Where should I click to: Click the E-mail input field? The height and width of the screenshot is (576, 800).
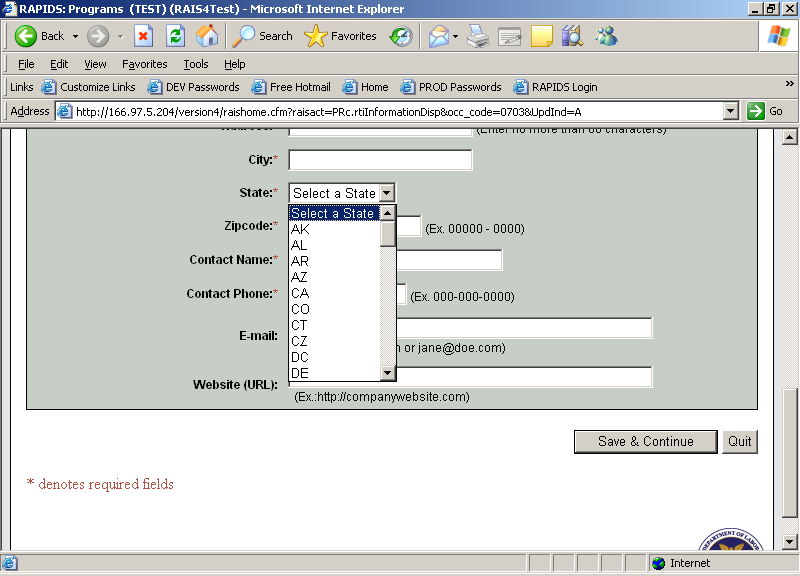click(523, 328)
